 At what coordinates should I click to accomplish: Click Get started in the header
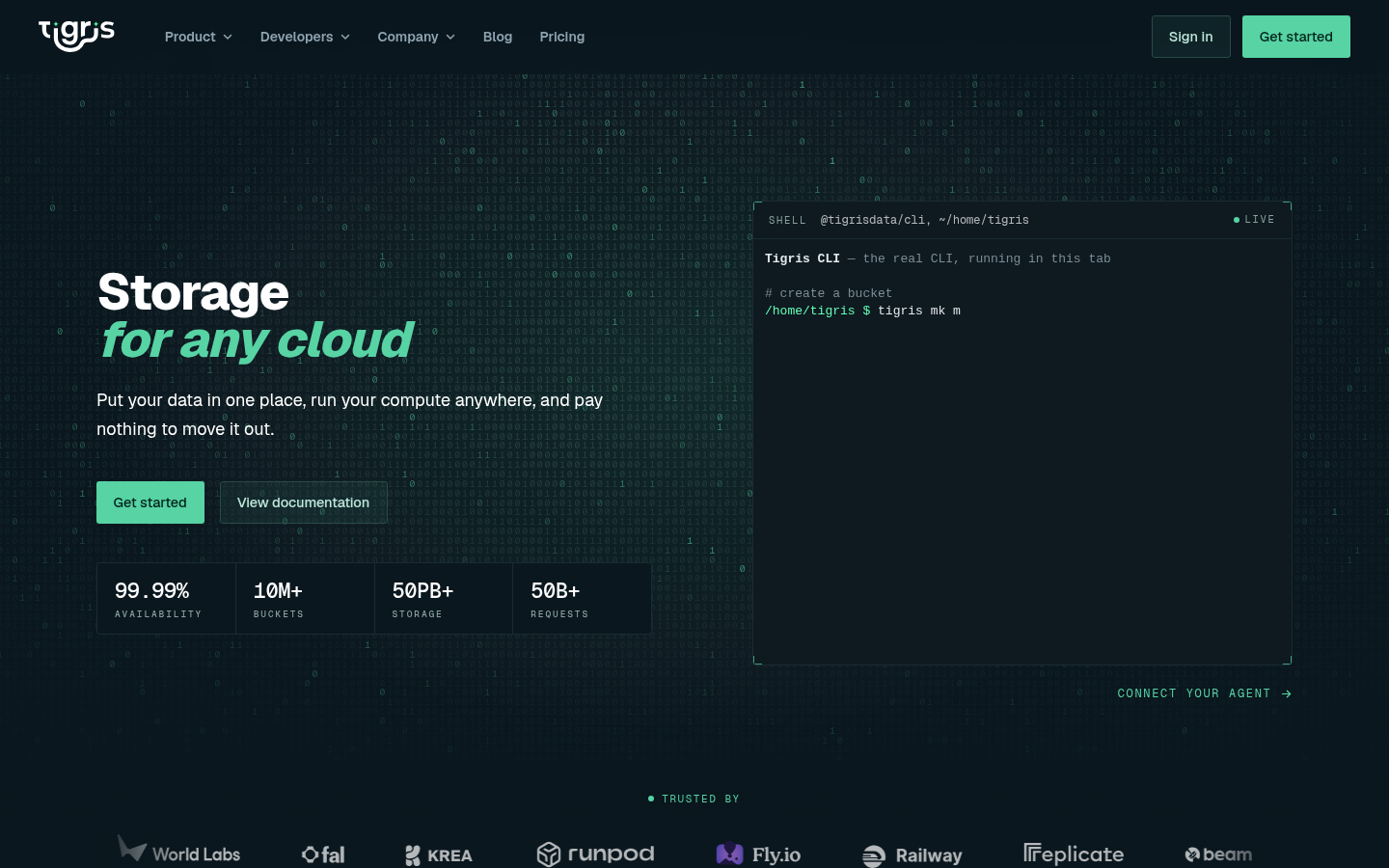click(1295, 37)
